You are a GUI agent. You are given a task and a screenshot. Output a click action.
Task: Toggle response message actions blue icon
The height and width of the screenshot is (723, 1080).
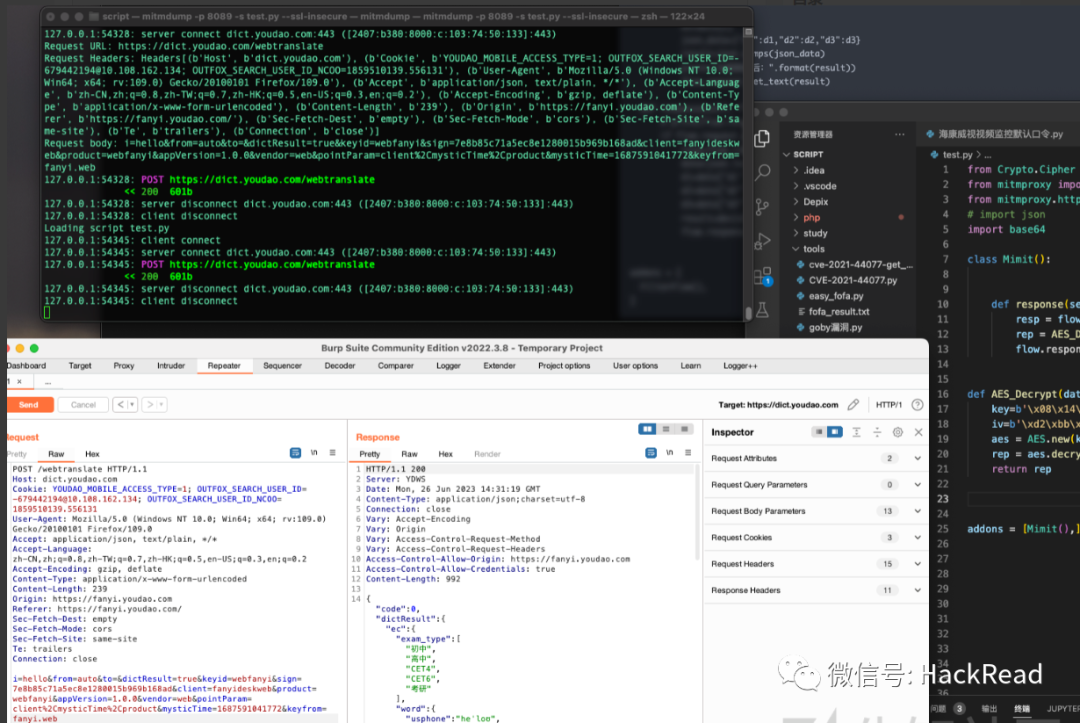(x=651, y=453)
